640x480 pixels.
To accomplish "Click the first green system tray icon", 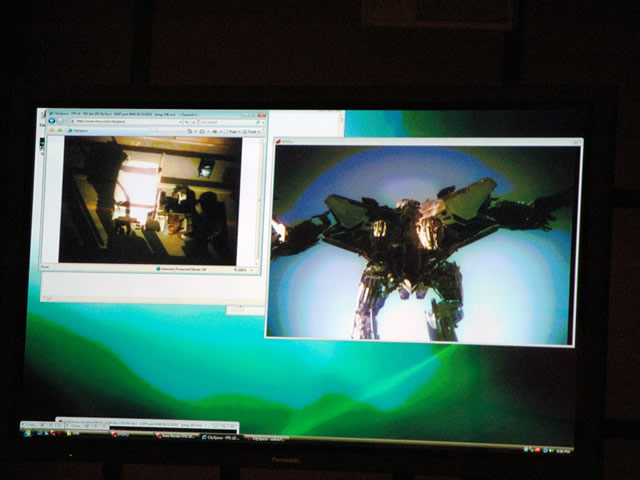I will click(526, 450).
